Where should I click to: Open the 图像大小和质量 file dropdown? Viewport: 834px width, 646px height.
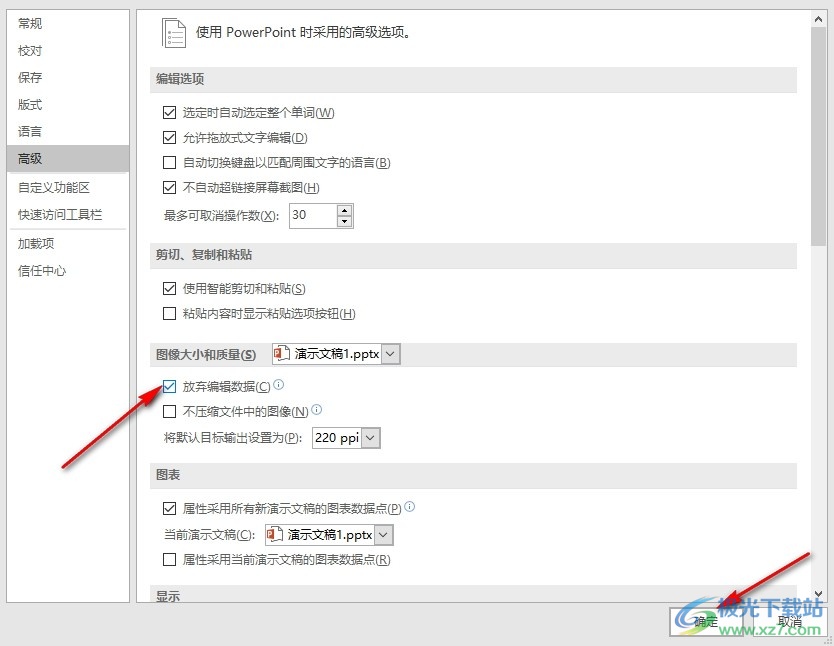point(390,354)
